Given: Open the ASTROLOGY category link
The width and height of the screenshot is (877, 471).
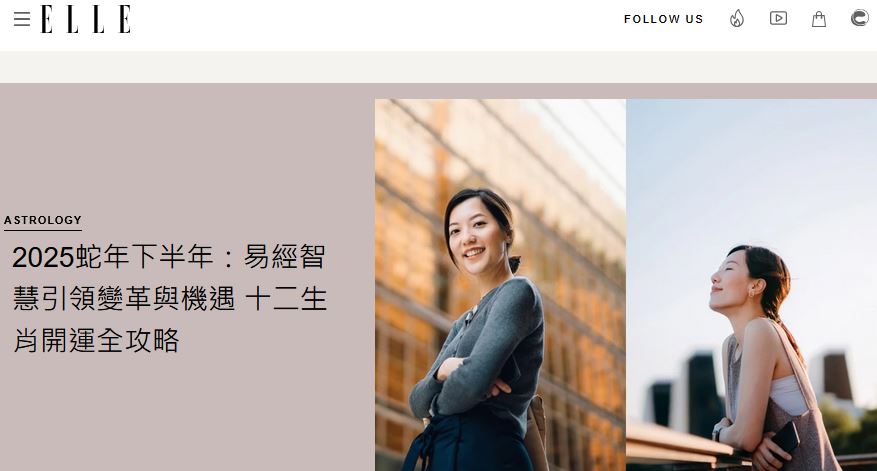Looking at the screenshot, I should coord(43,220).
